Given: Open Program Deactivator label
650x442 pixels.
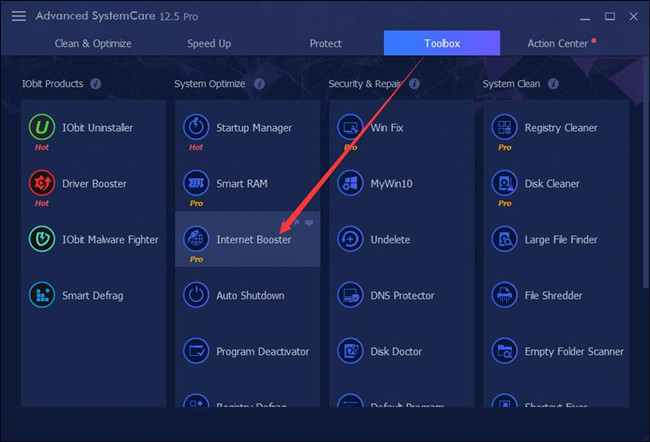Looking at the screenshot, I should 262,352.
